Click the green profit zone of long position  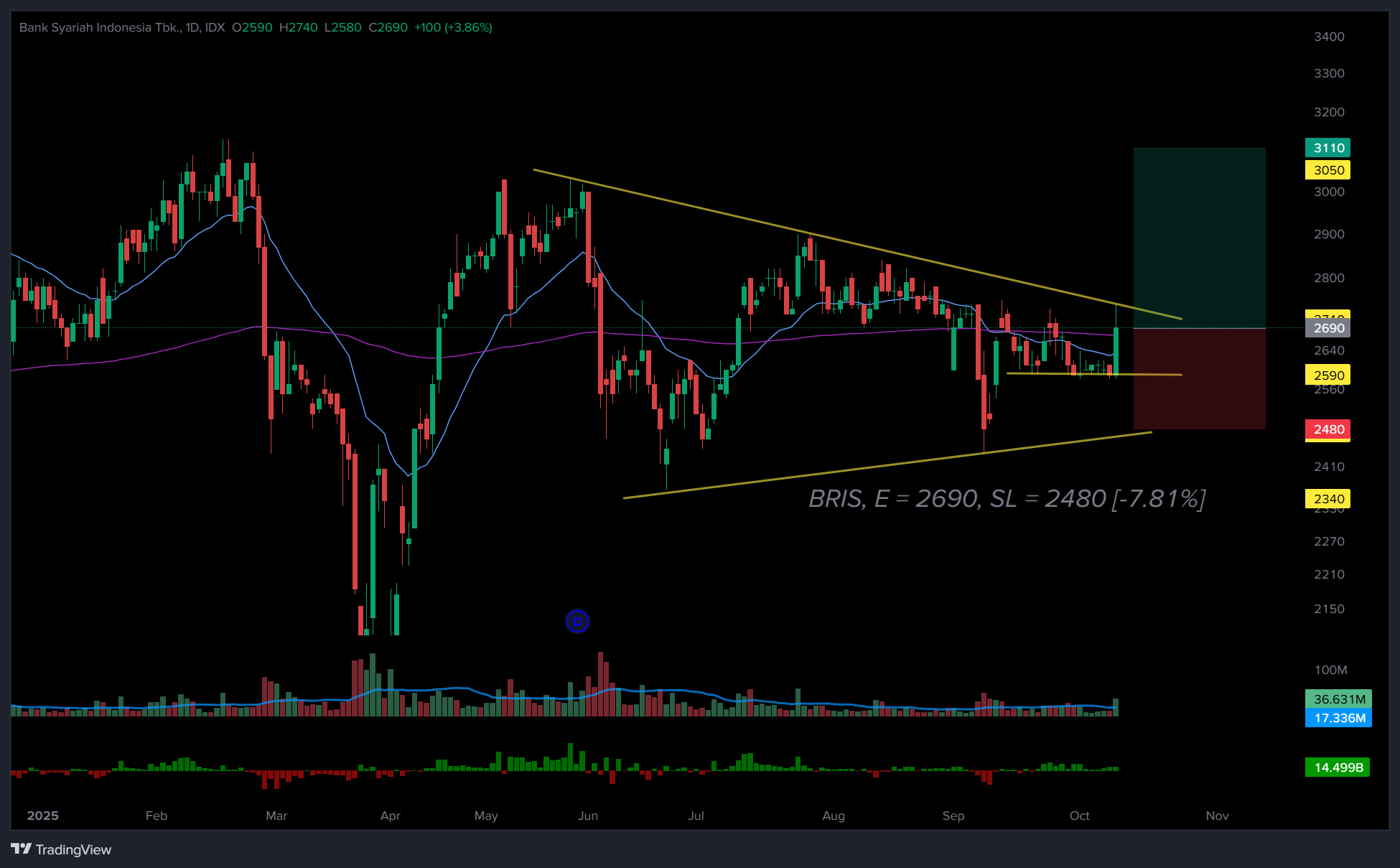click(1199, 237)
